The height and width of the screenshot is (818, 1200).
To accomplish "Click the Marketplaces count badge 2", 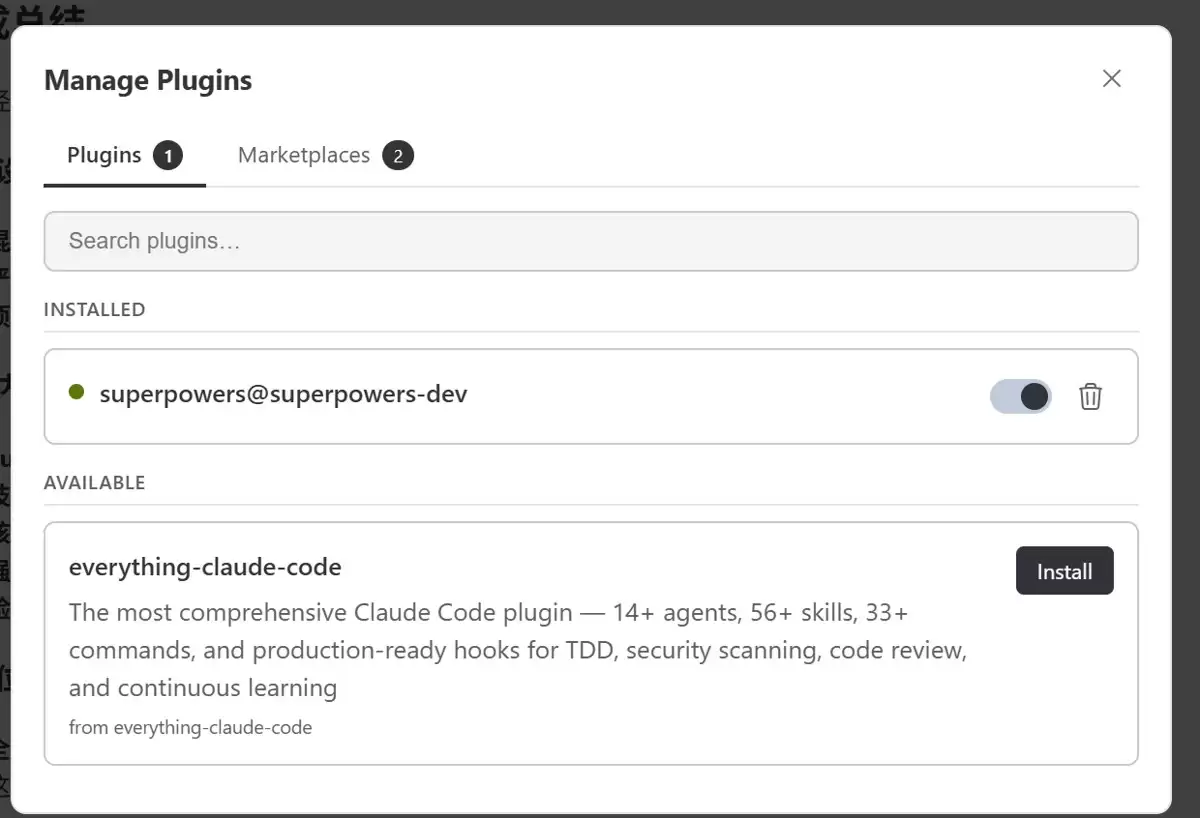I will [398, 156].
